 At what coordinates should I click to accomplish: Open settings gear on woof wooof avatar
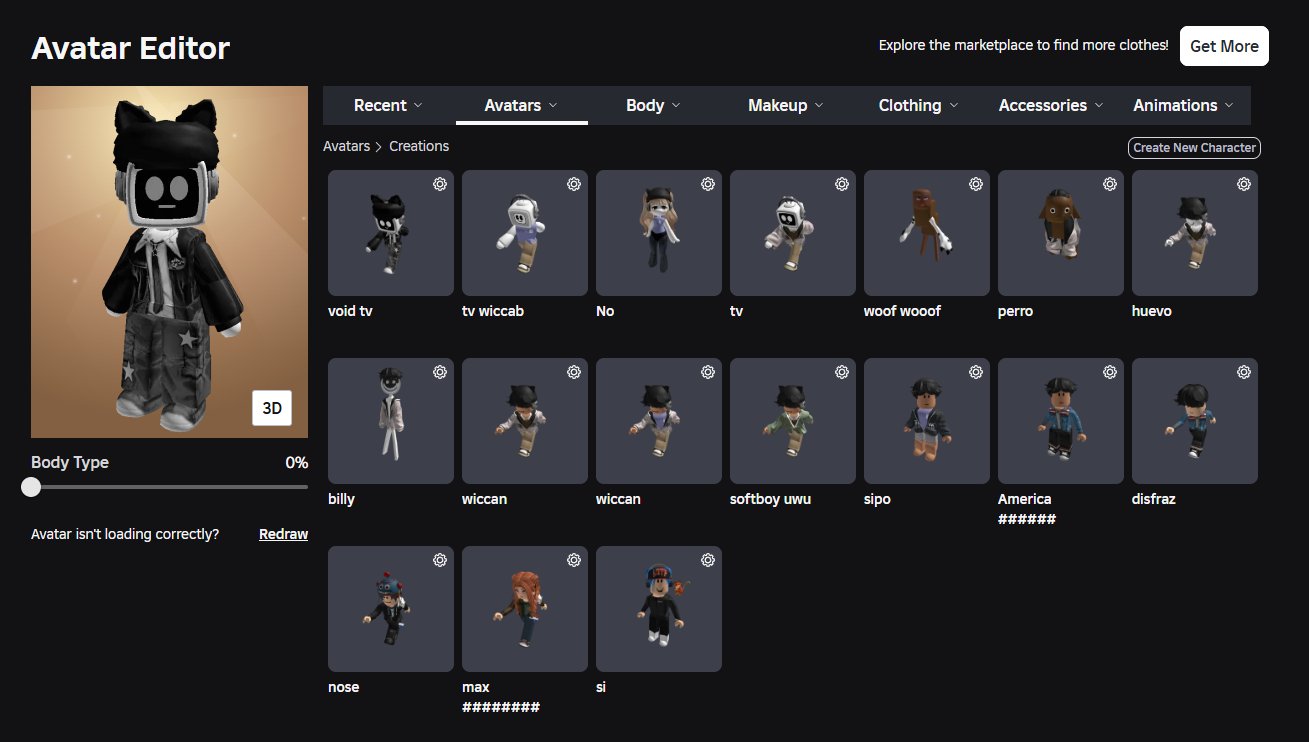click(976, 184)
